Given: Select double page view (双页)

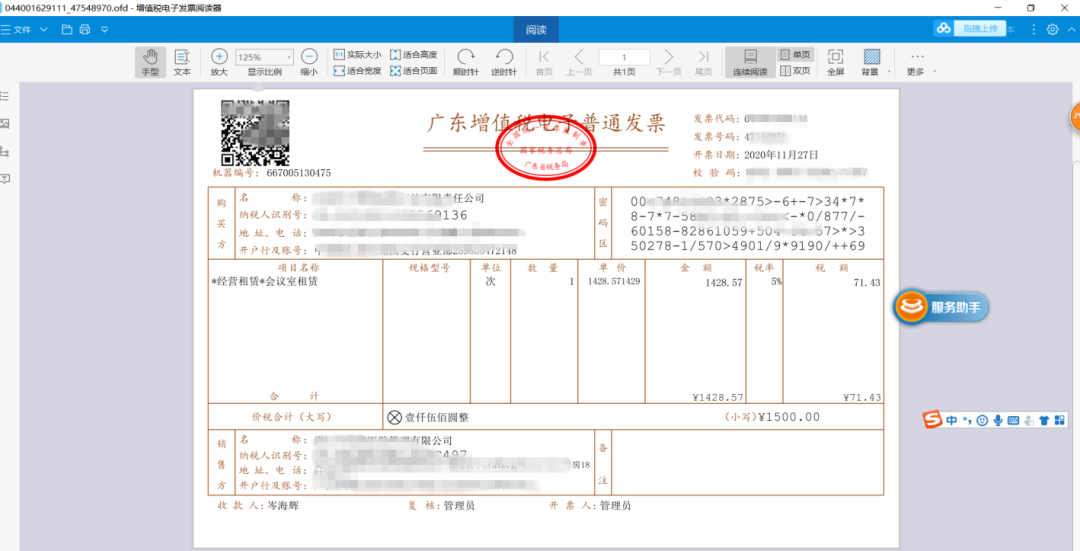Looking at the screenshot, I should 796,71.
